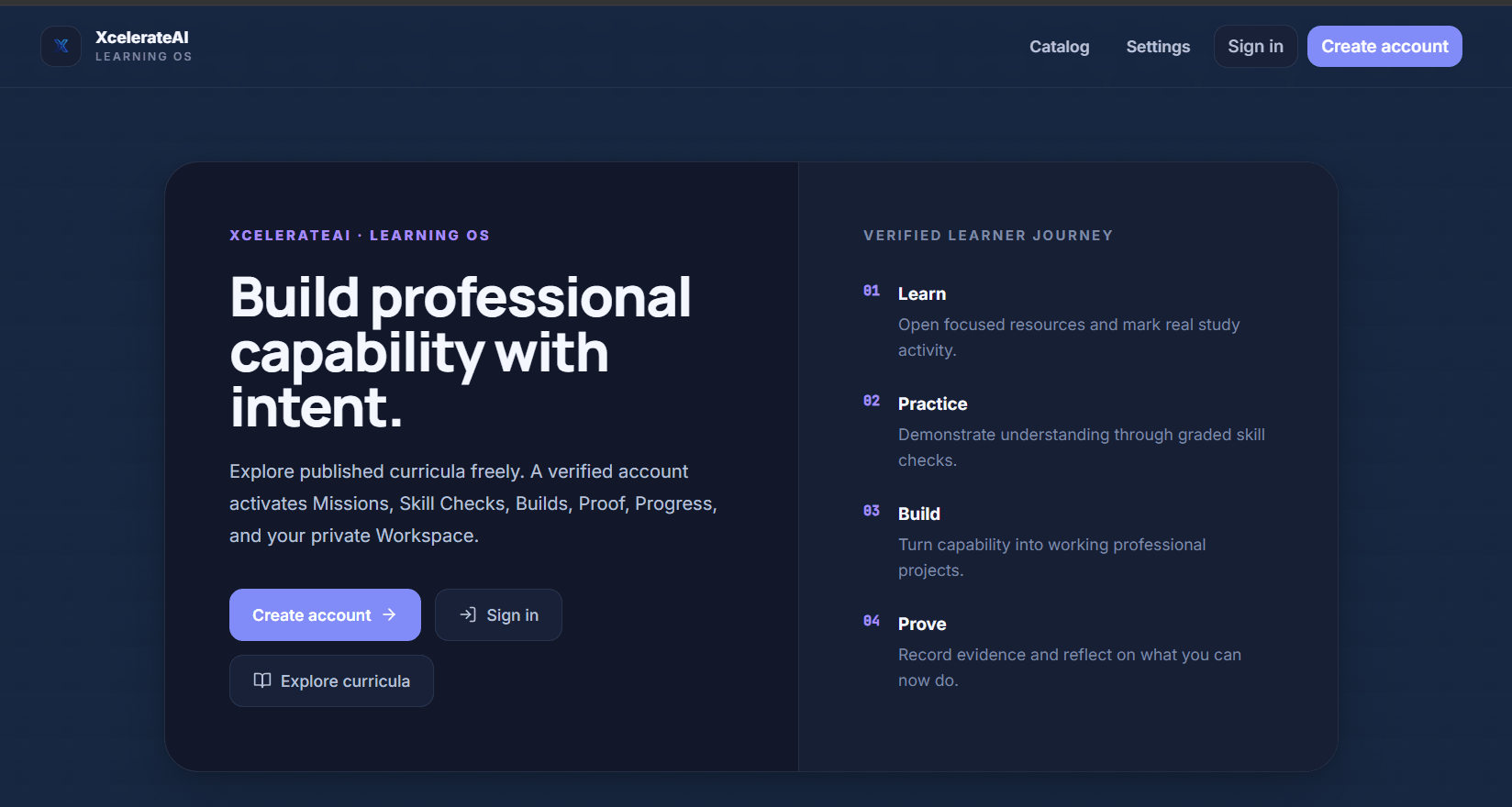
Task: Select the Learn step heading
Action: click(x=922, y=293)
